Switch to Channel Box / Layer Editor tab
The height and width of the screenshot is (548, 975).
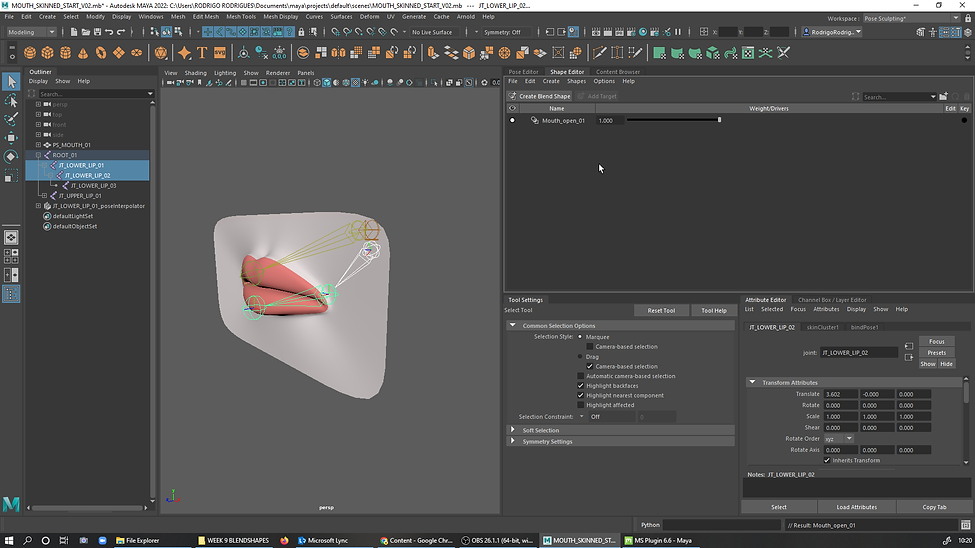[832, 300]
